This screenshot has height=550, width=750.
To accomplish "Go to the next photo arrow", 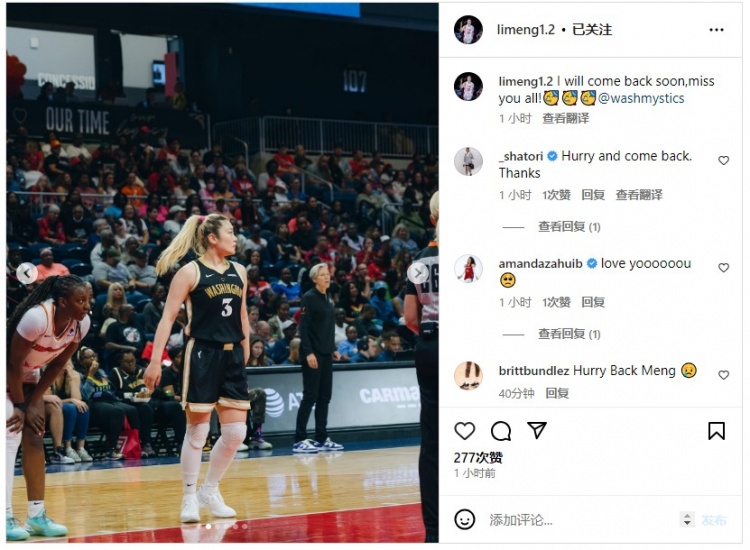I will (418, 273).
